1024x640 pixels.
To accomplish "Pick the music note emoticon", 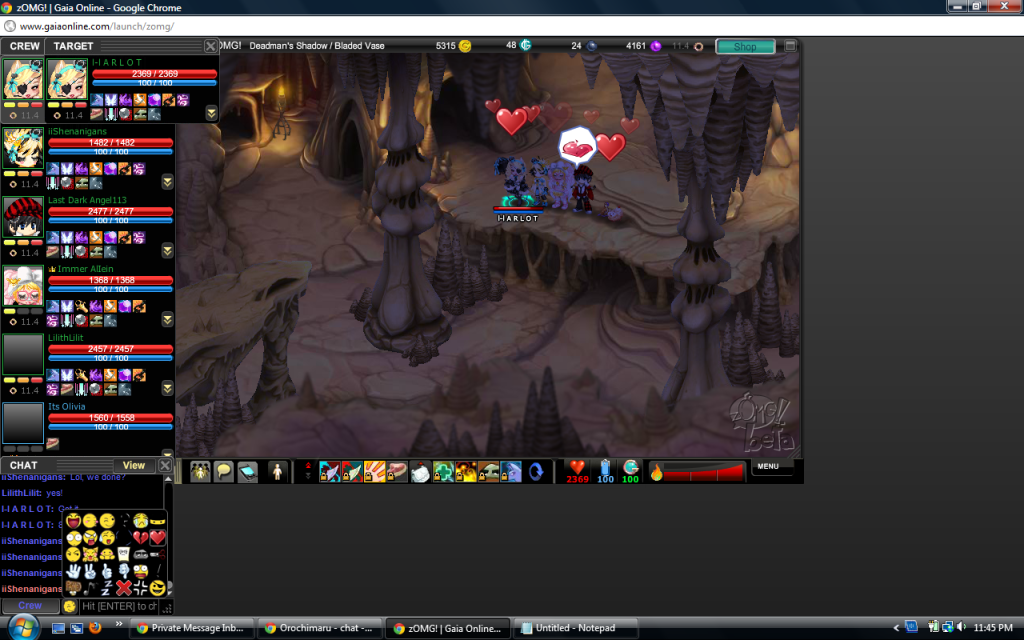I will [x=90, y=588].
